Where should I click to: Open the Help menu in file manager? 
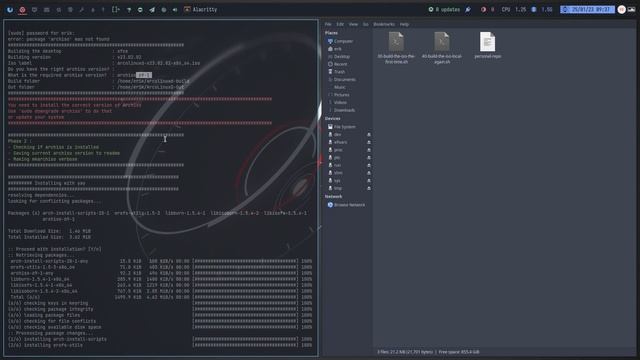(404, 24)
